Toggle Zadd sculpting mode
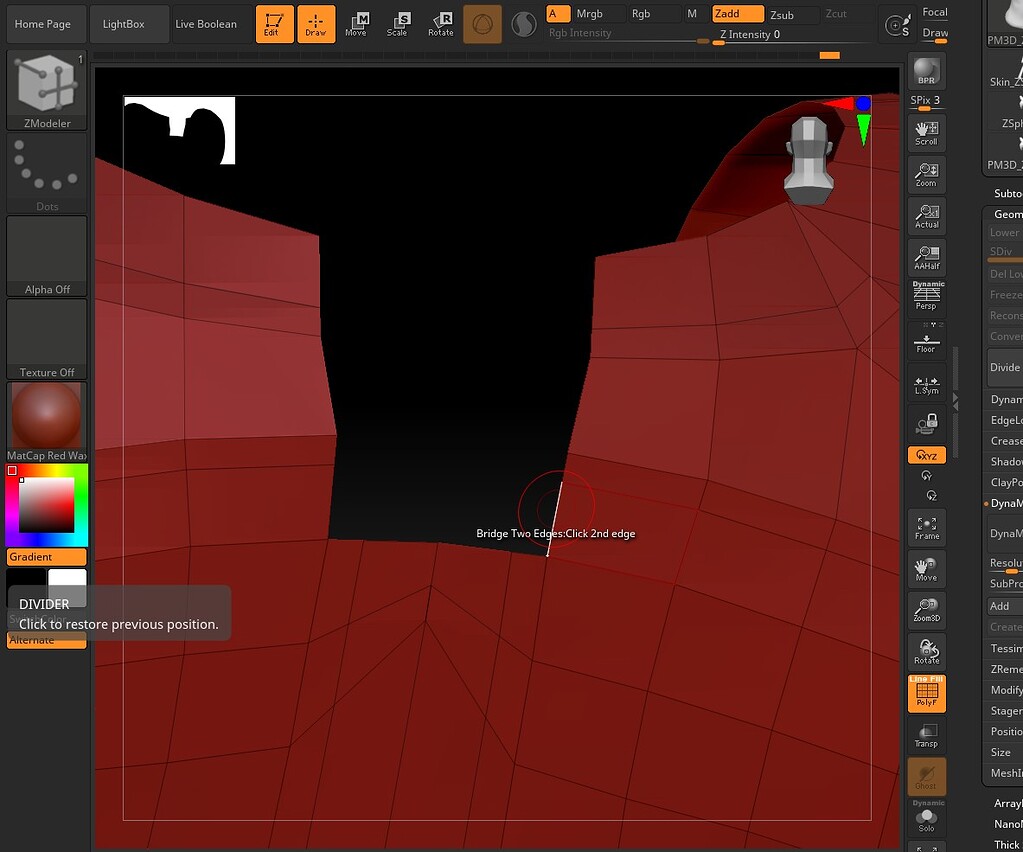1023x852 pixels. [x=737, y=14]
